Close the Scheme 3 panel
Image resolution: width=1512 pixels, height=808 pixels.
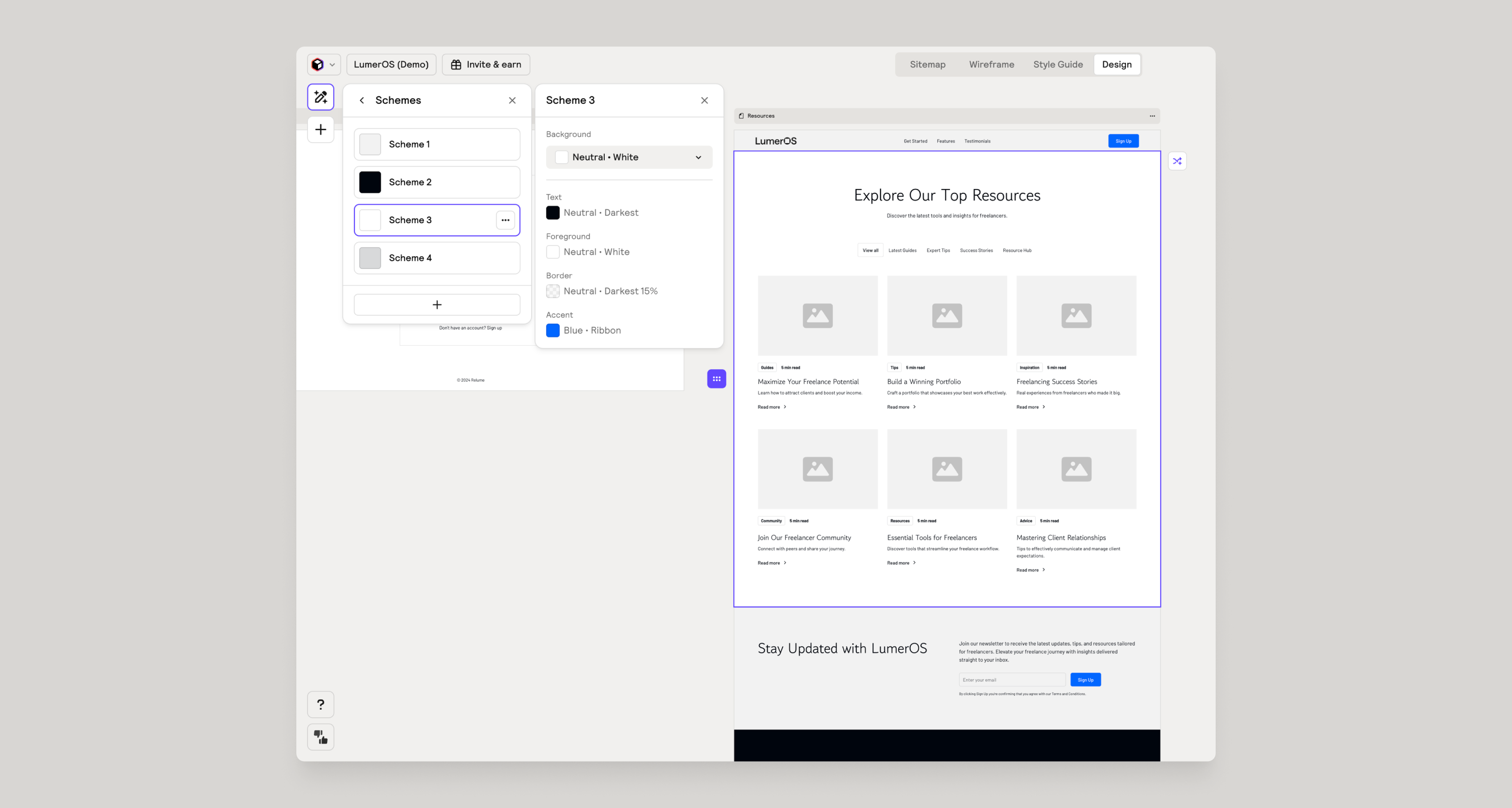705,100
